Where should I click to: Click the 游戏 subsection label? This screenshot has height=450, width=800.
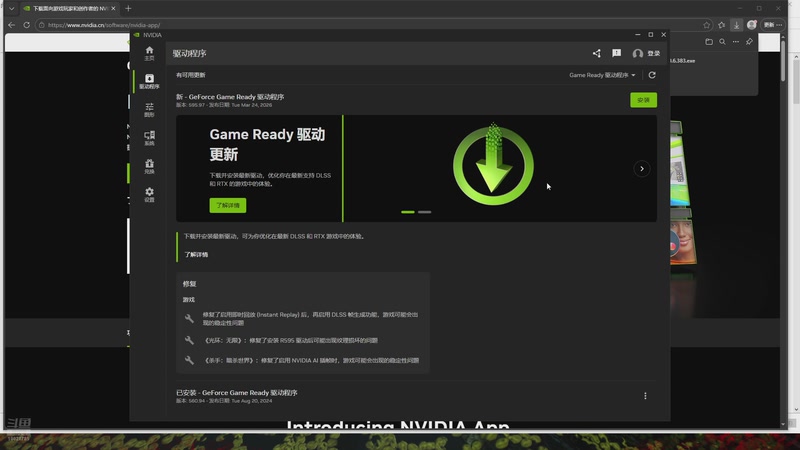[189, 300]
